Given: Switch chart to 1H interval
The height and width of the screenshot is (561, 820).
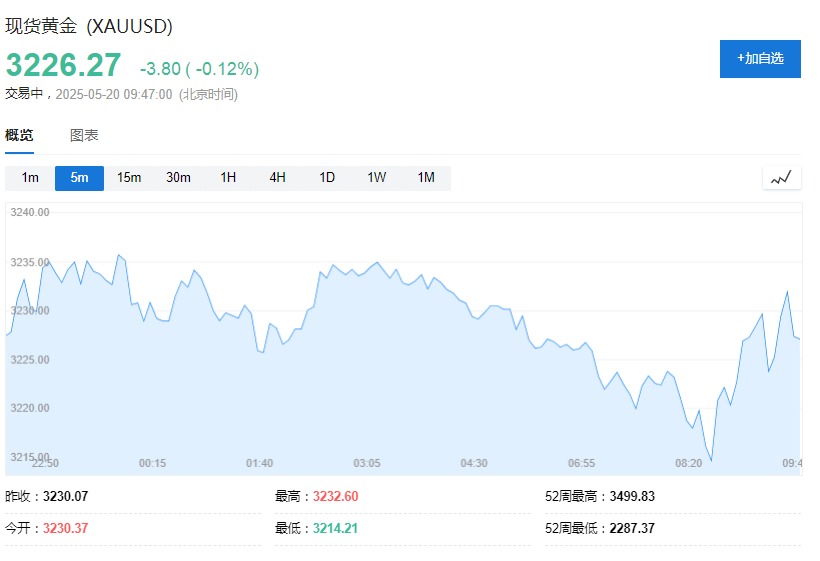Looking at the screenshot, I should 228,178.
